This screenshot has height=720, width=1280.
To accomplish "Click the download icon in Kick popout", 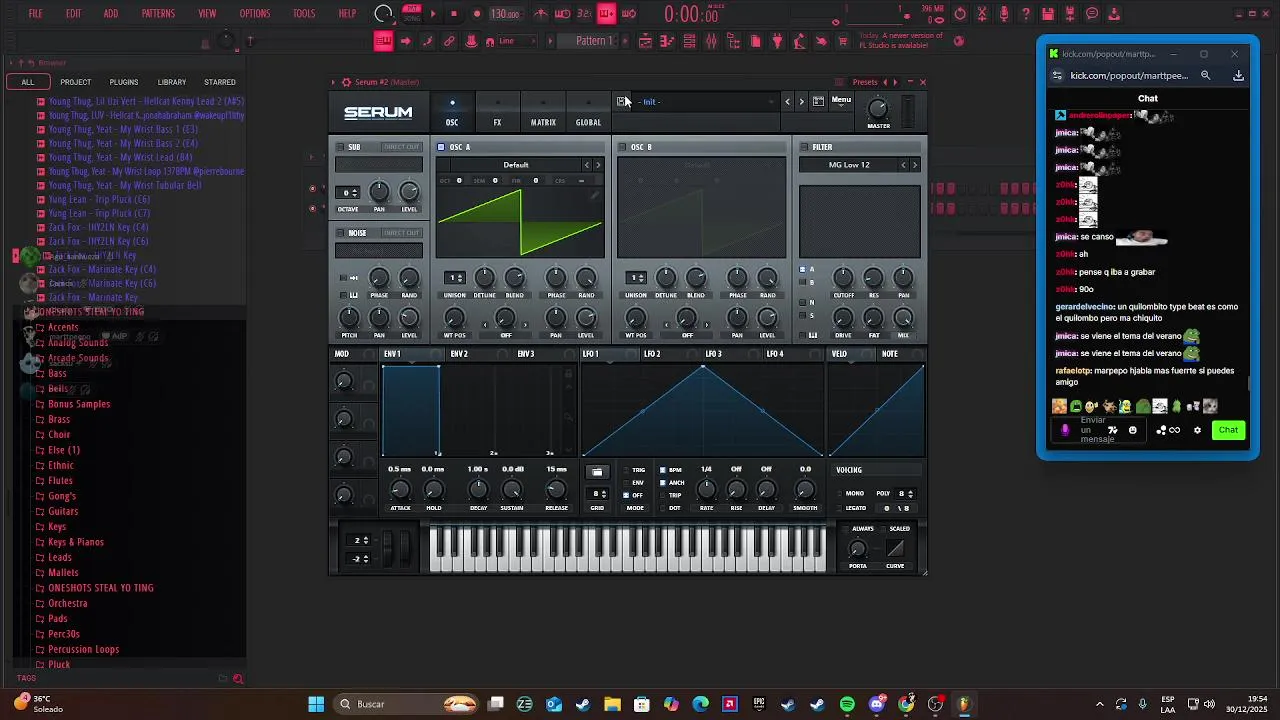I will pos(1238,75).
